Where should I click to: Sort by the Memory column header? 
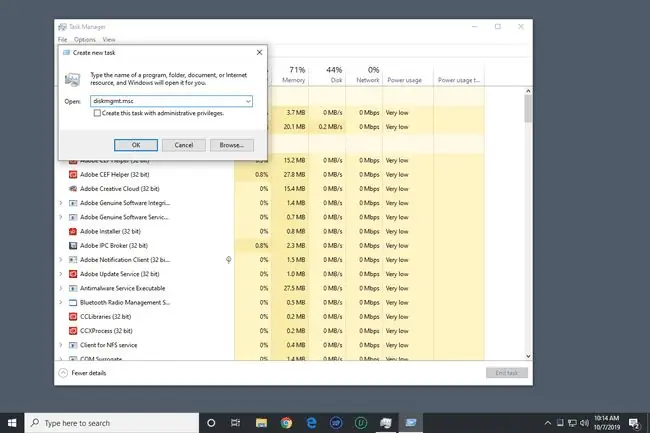tap(290, 75)
